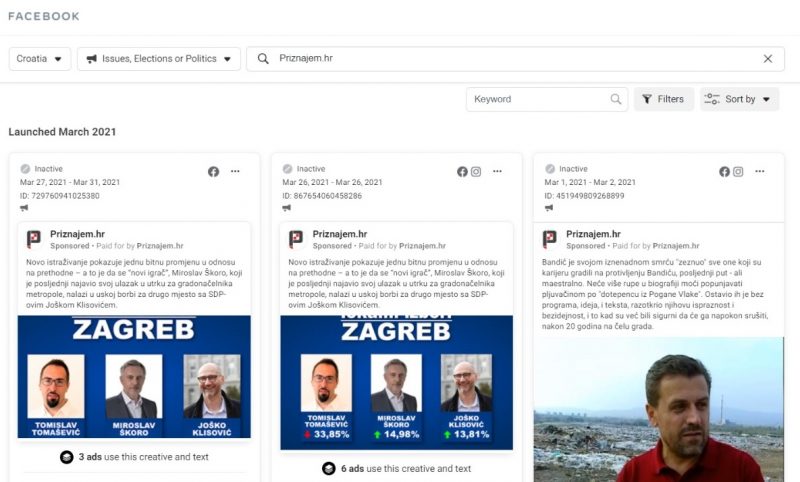The image size is (800, 482).
Task: Click Paid for by Priznajem.hr on second ad
Action: [x=402, y=246]
